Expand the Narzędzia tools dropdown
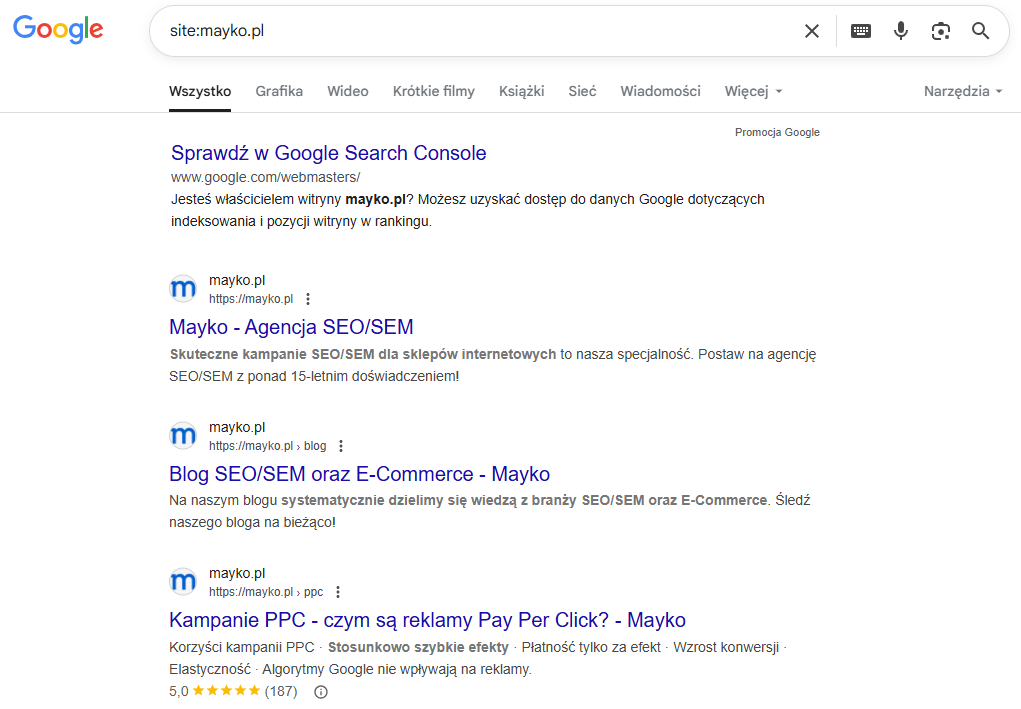The height and width of the screenshot is (709, 1021). pos(963,91)
